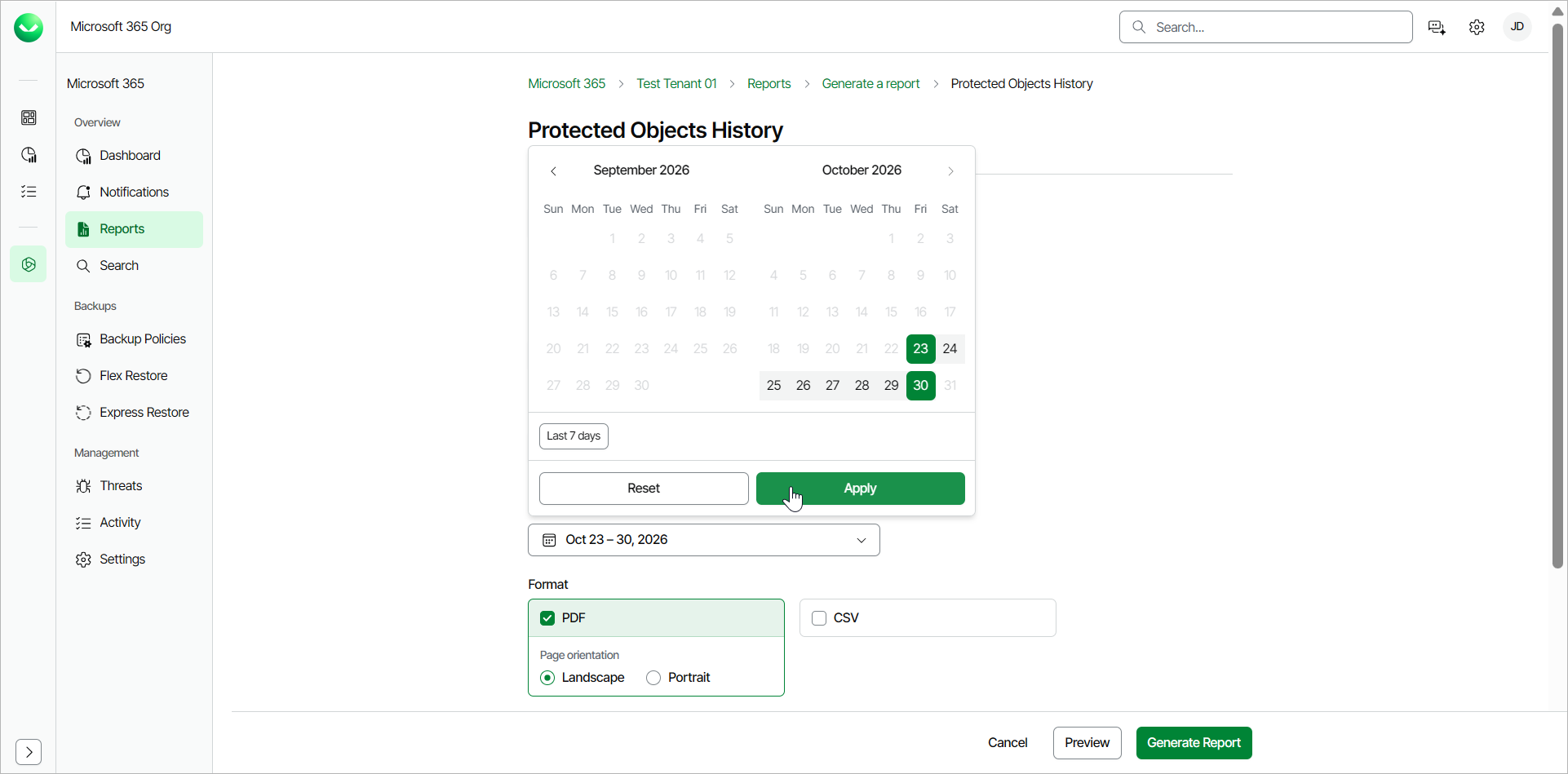Image resolution: width=1568 pixels, height=774 pixels.
Task: Follow Test Tenant 01 breadcrumb link
Action: coord(676,84)
